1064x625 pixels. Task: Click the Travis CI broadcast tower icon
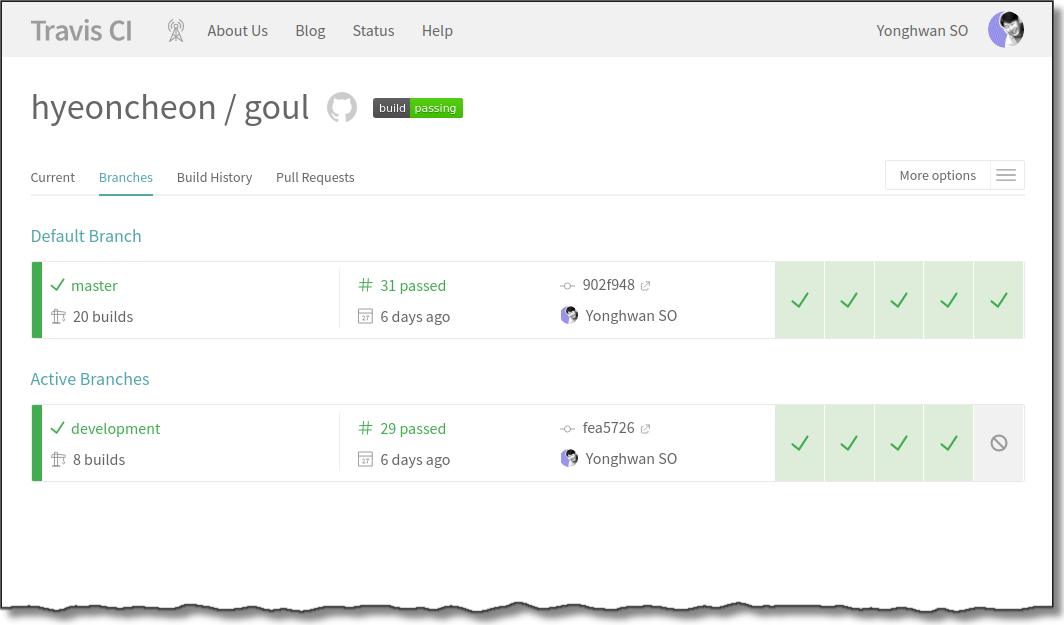(x=176, y=31)
